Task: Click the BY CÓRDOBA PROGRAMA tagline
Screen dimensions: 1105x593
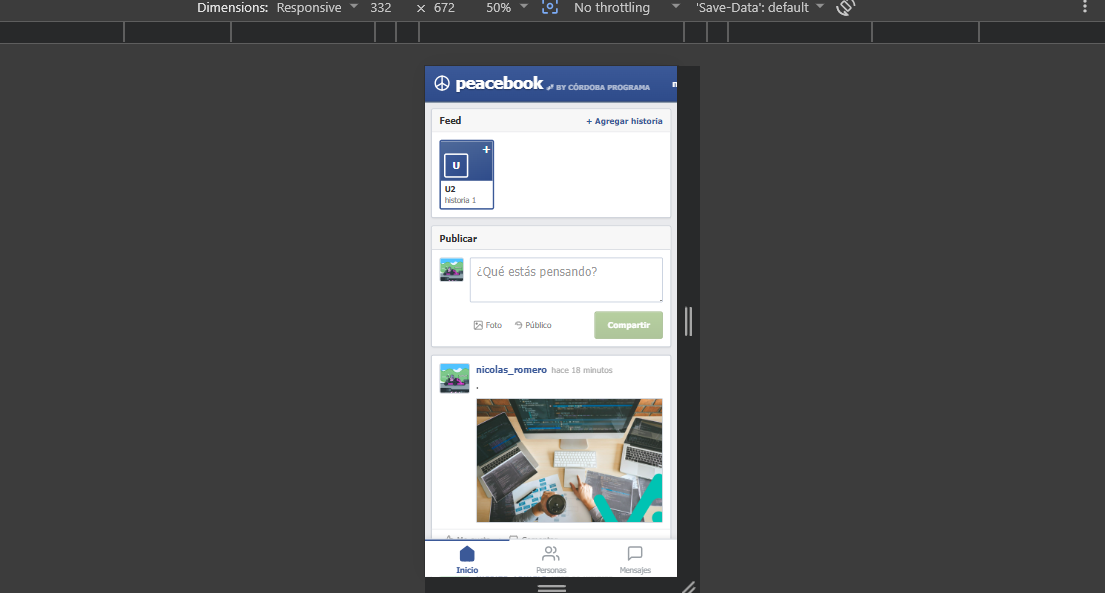Action: click(x=603, y=87)
